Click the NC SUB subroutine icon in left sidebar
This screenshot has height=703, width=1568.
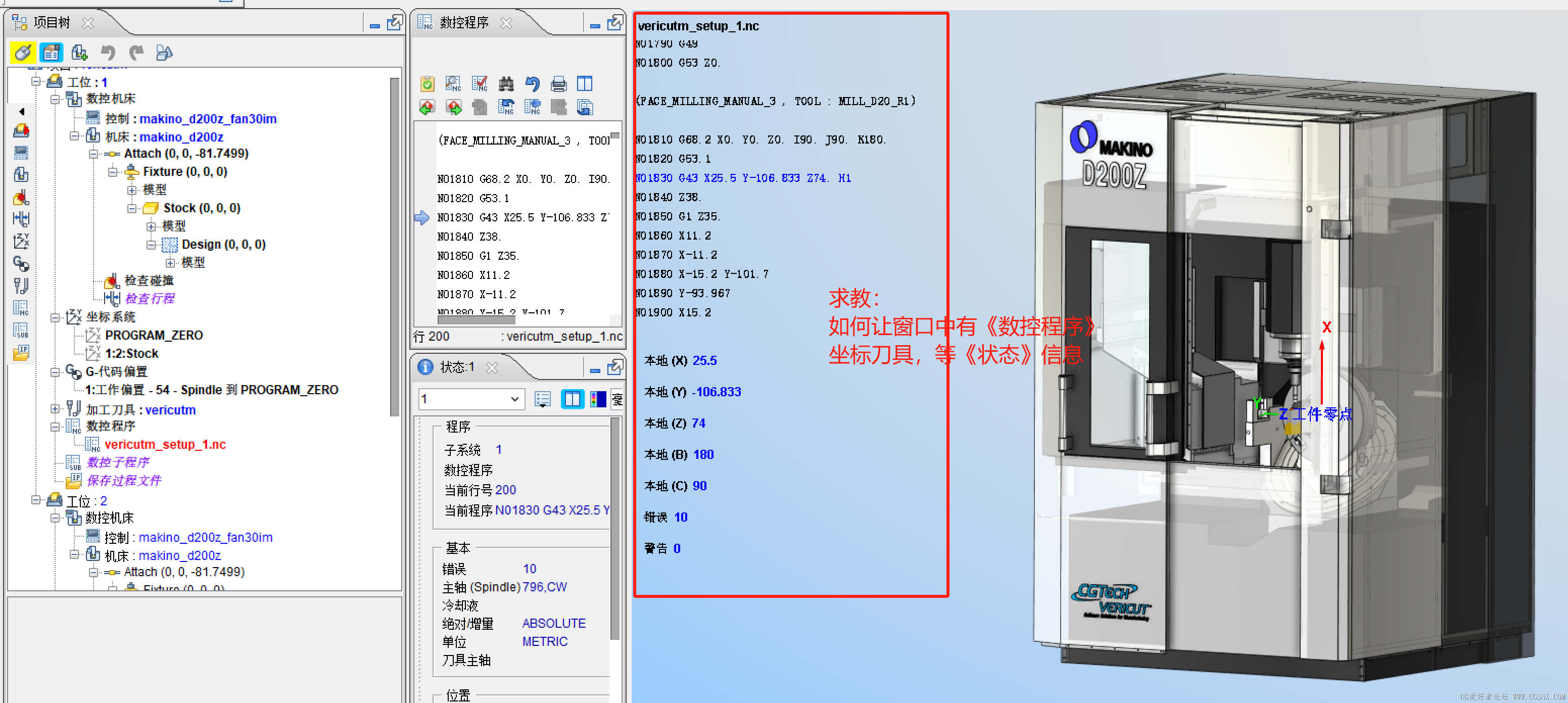click(21, 331)
